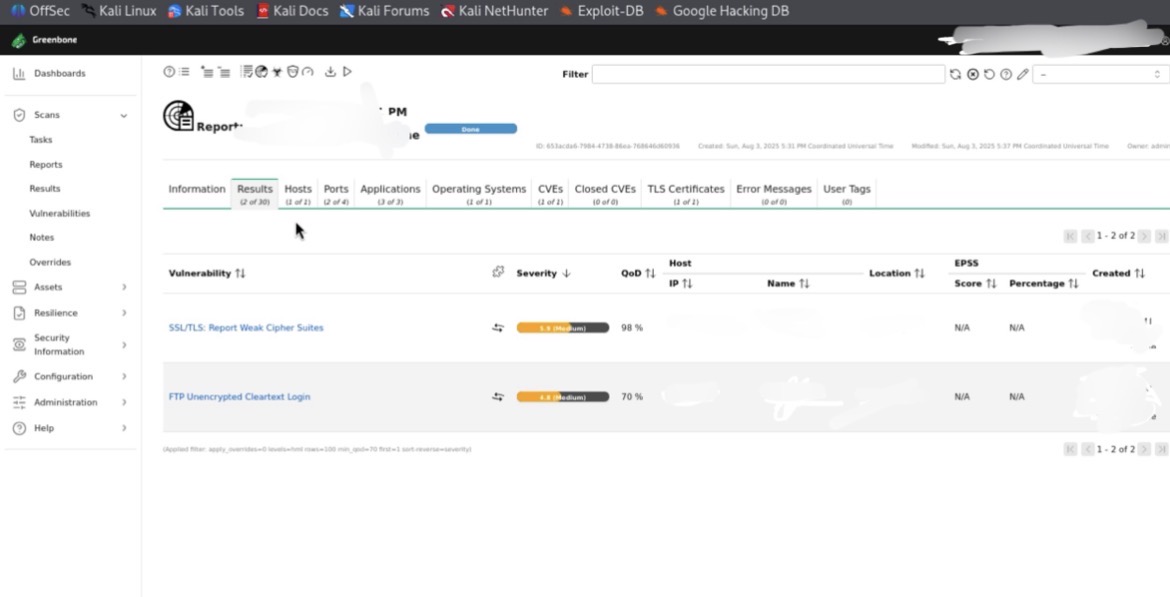
Task: Open the report download icon
Action: click(331, 71)
